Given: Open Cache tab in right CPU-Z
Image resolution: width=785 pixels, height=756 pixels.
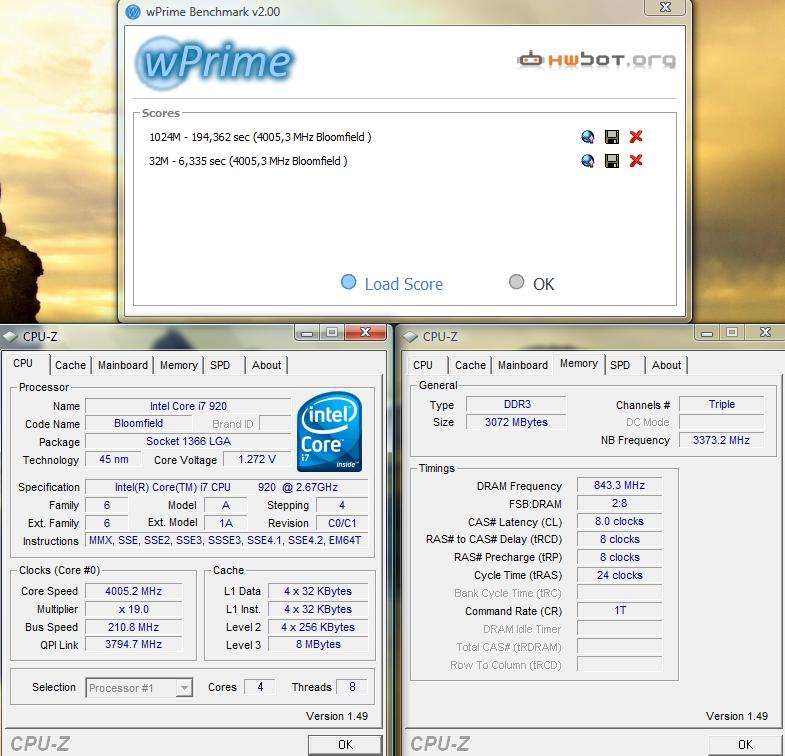Looking at the screenshot, I should (470, 365).
